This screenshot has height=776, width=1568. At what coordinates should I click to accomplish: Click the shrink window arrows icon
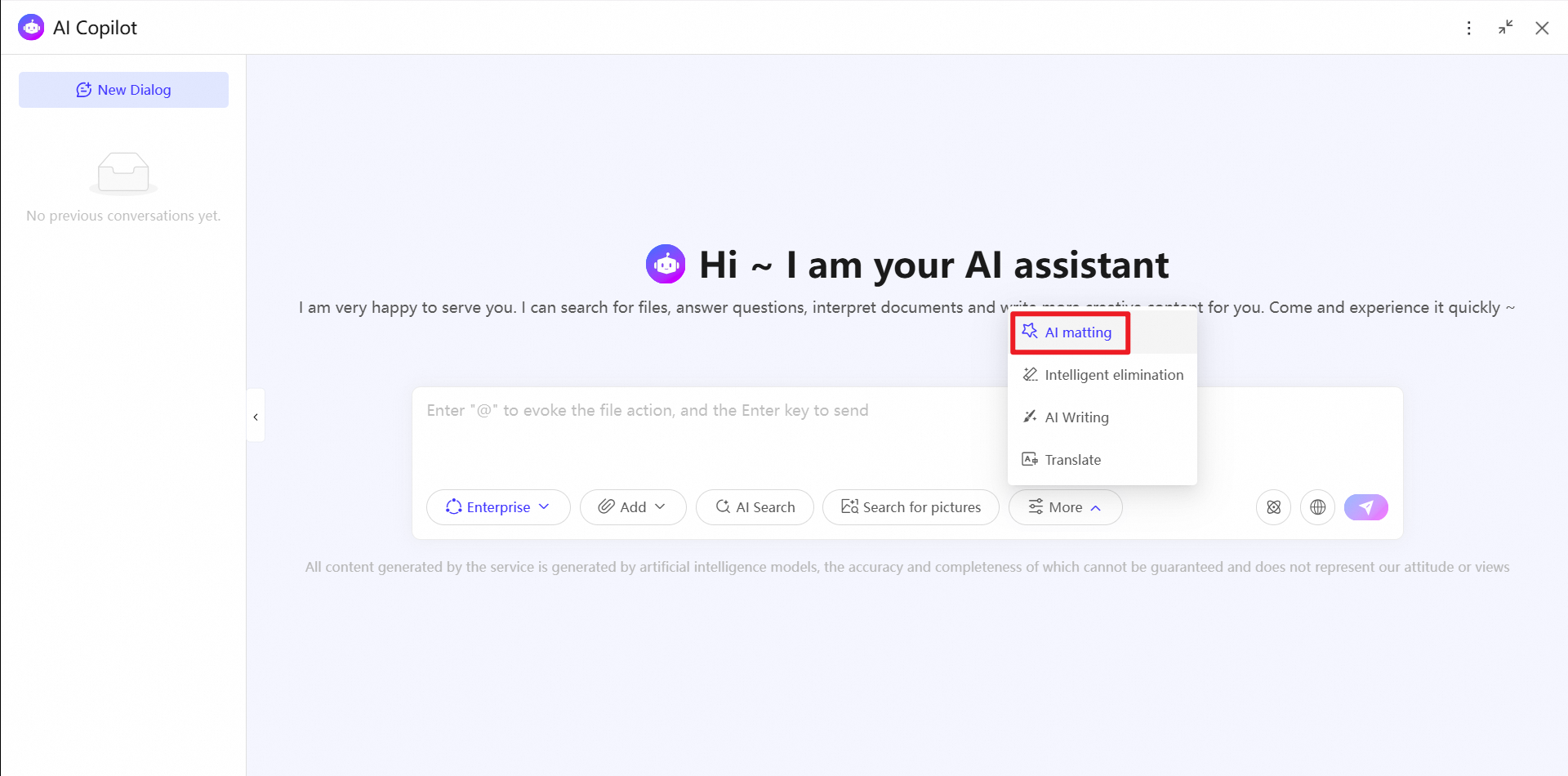1505,28
